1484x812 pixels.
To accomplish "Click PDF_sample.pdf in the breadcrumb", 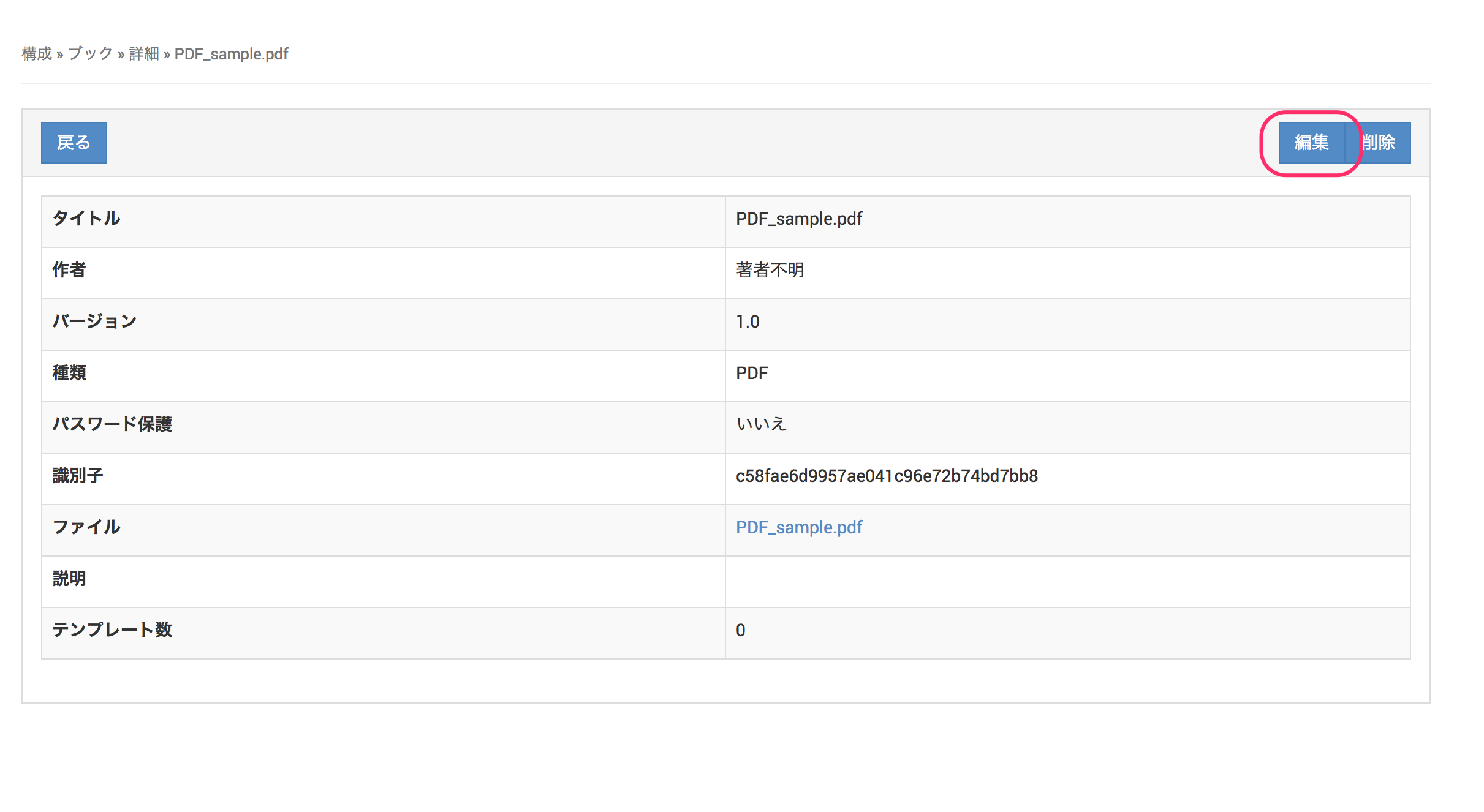I will [231, 54].
